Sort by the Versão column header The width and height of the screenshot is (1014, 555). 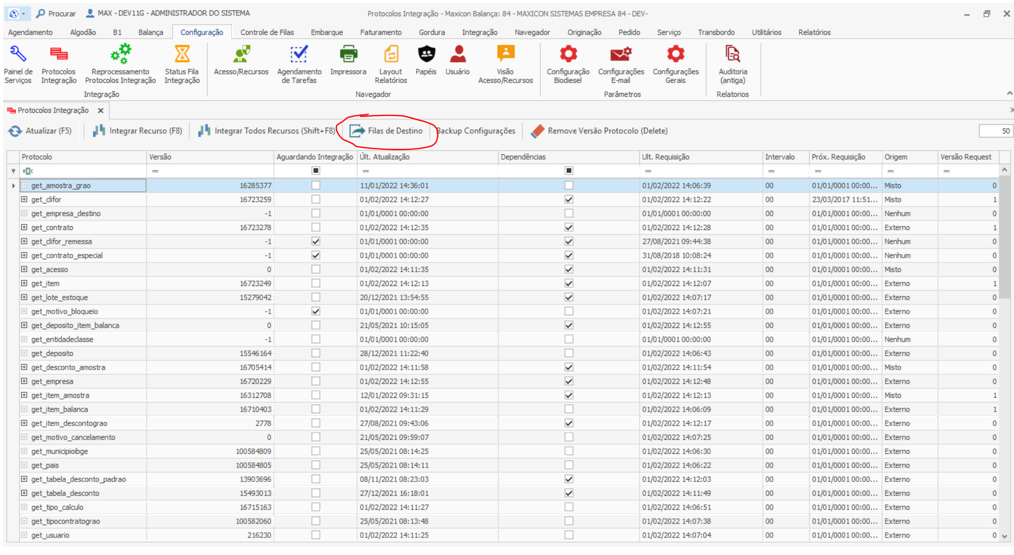pos(210,157)
